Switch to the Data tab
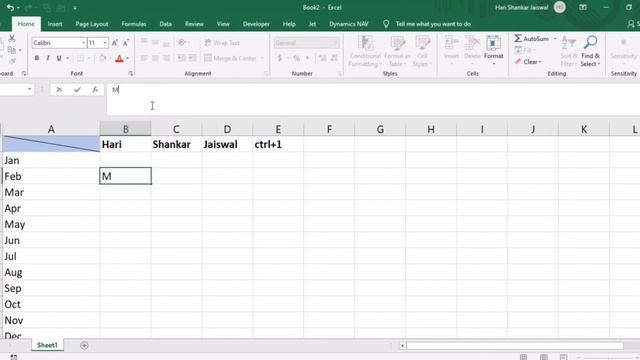 (x=165, y=24)
